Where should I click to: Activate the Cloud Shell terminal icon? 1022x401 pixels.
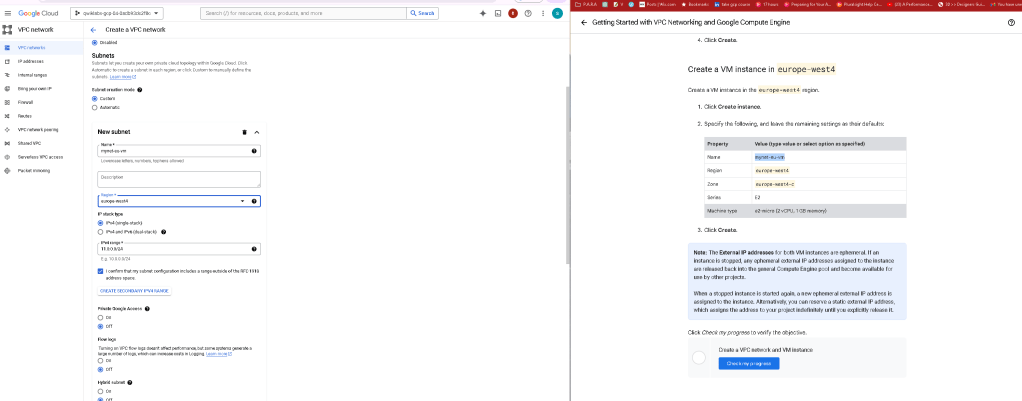coord(498,13)
